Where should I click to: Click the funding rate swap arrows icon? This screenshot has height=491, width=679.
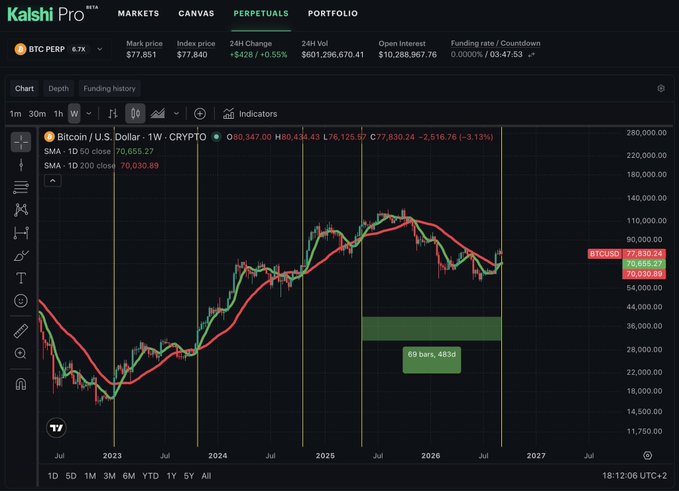(x=532, y=55)
